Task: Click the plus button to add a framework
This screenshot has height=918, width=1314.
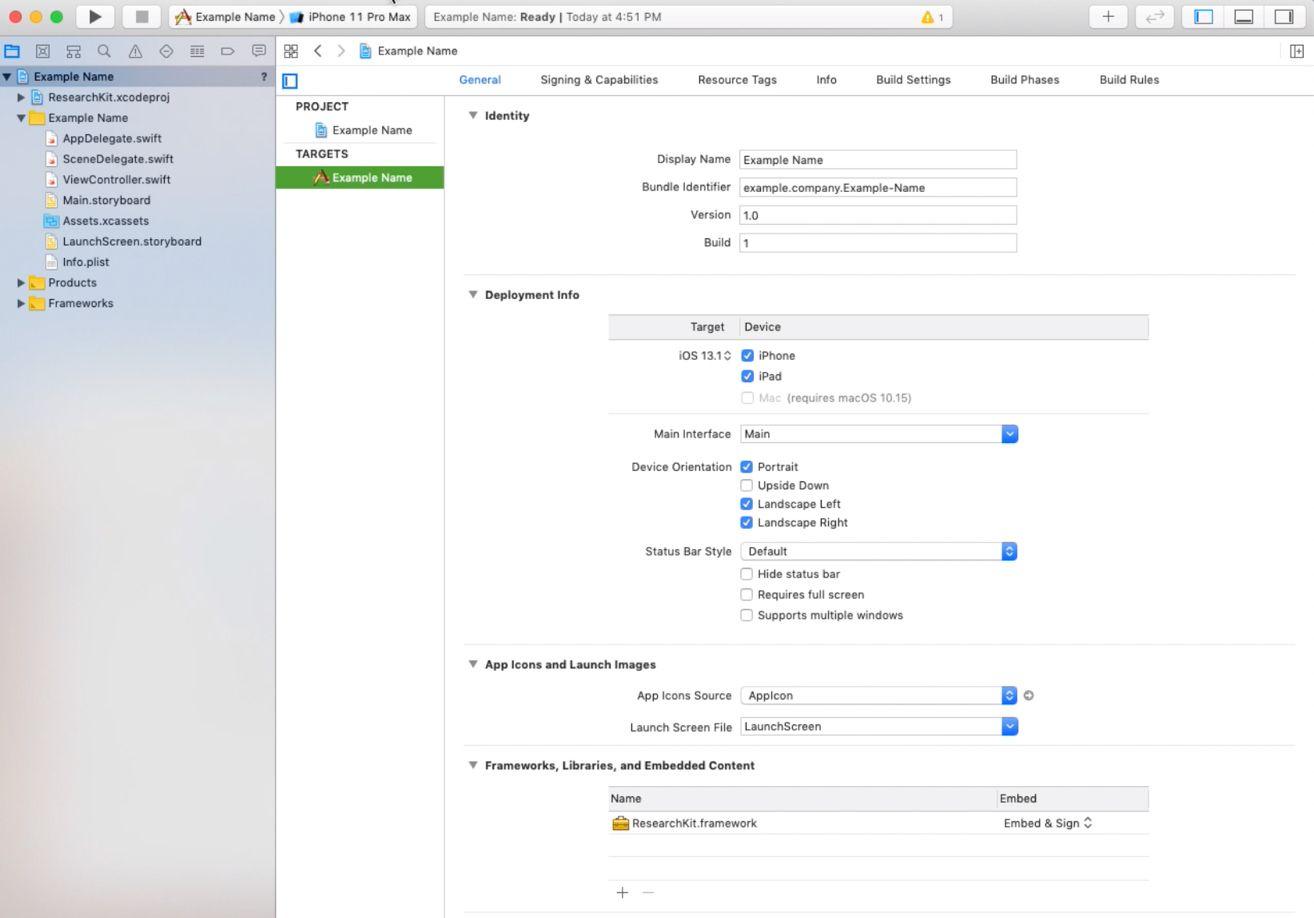Action: pyautogui.click(x=622, y=892)
